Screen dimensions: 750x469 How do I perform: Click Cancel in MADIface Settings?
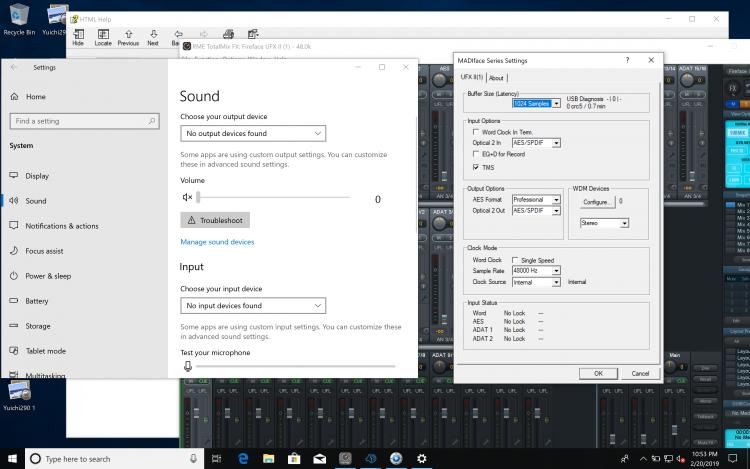pyautogui.click(x=640, y=373)
